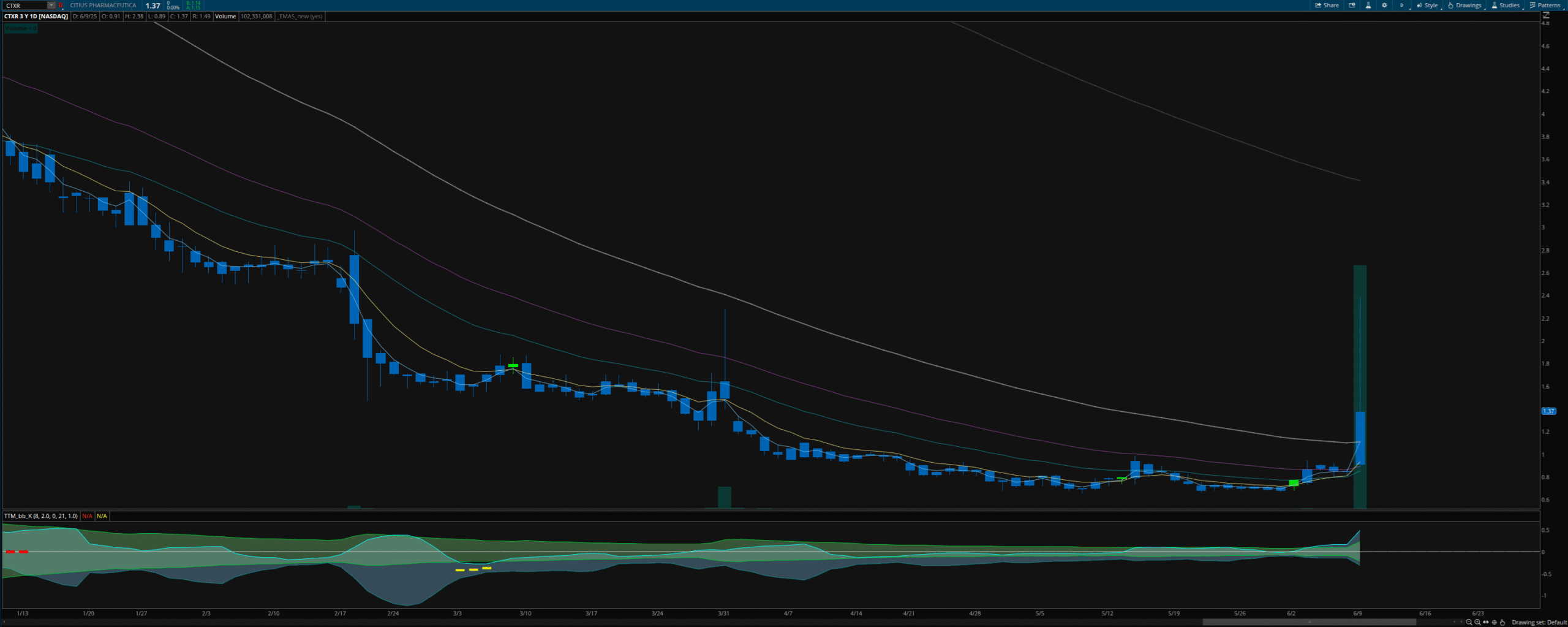
Task: Click the horizontal chart scrollbar thumb
Action: tap(1309, 622)
